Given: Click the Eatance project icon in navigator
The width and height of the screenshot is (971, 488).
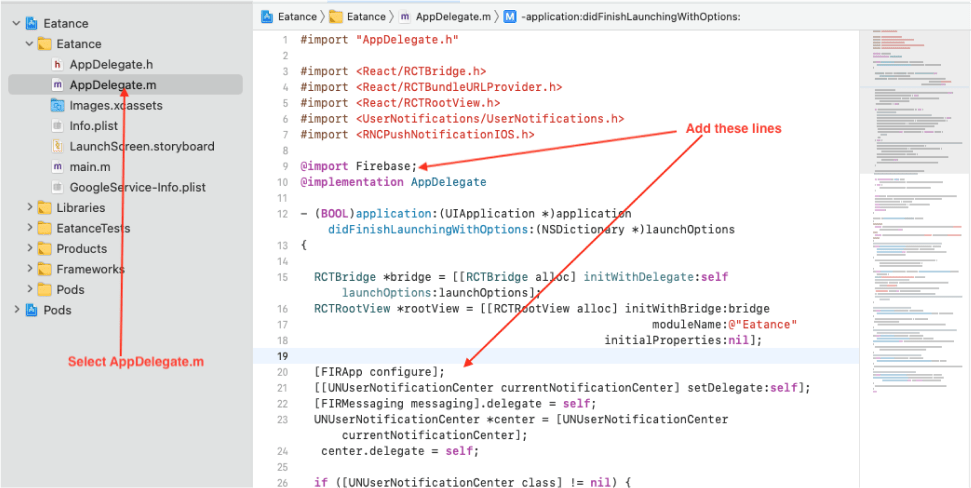Looking at the screenshot, I should click(32, 23).
